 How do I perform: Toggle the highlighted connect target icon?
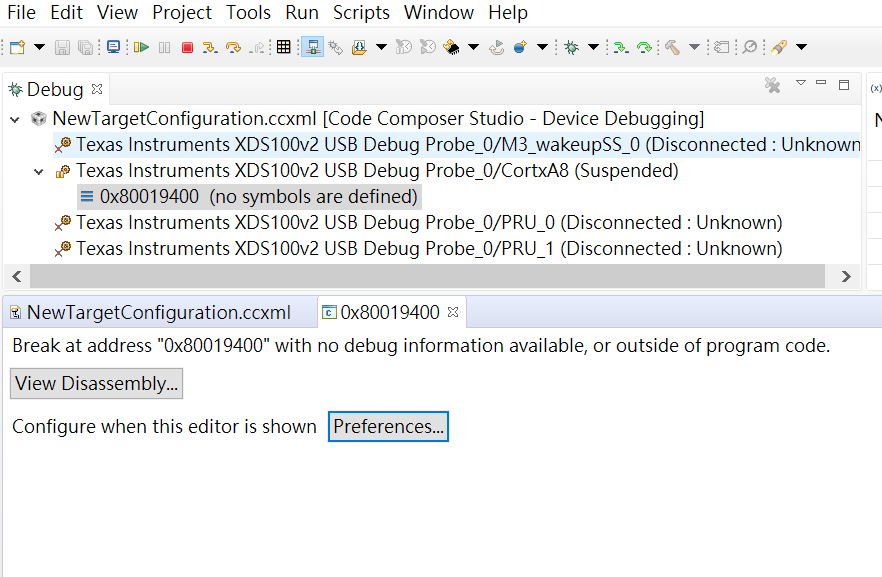coord(312,47)
